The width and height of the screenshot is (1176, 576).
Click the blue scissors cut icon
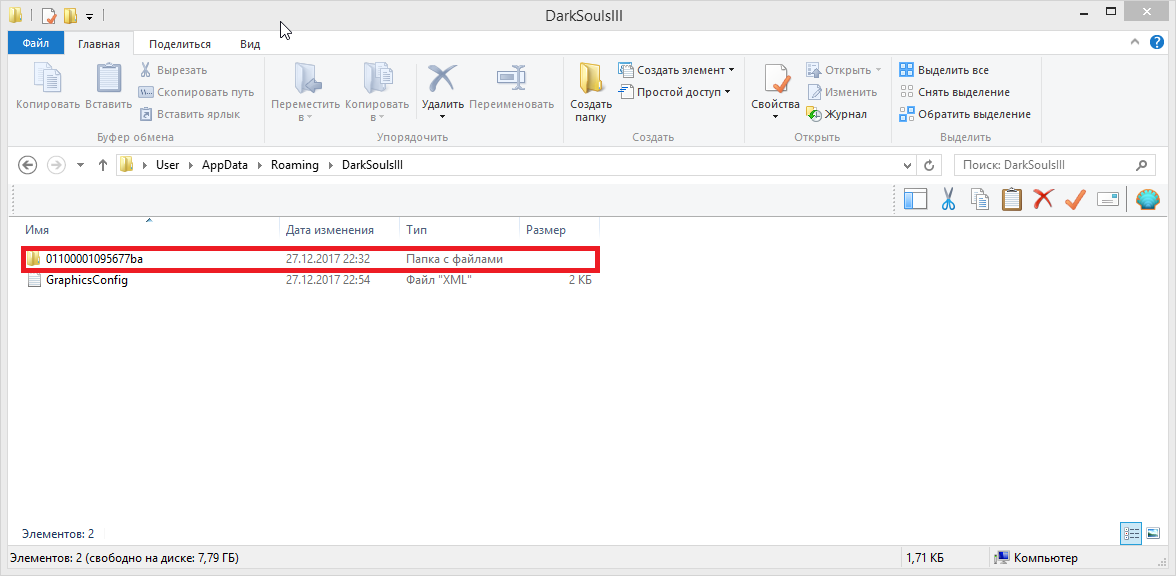tap(948, 199)
